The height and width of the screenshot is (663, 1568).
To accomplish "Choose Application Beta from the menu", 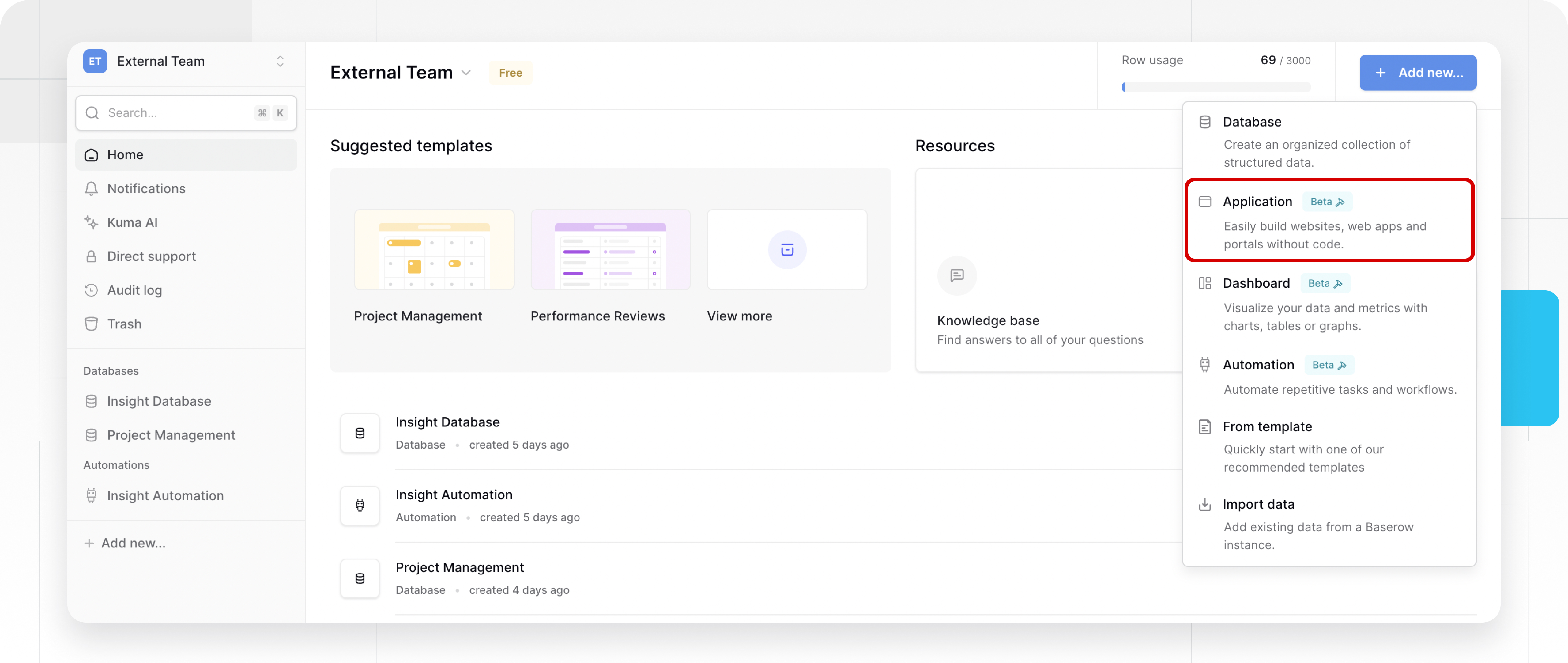I will (1257, 202).
